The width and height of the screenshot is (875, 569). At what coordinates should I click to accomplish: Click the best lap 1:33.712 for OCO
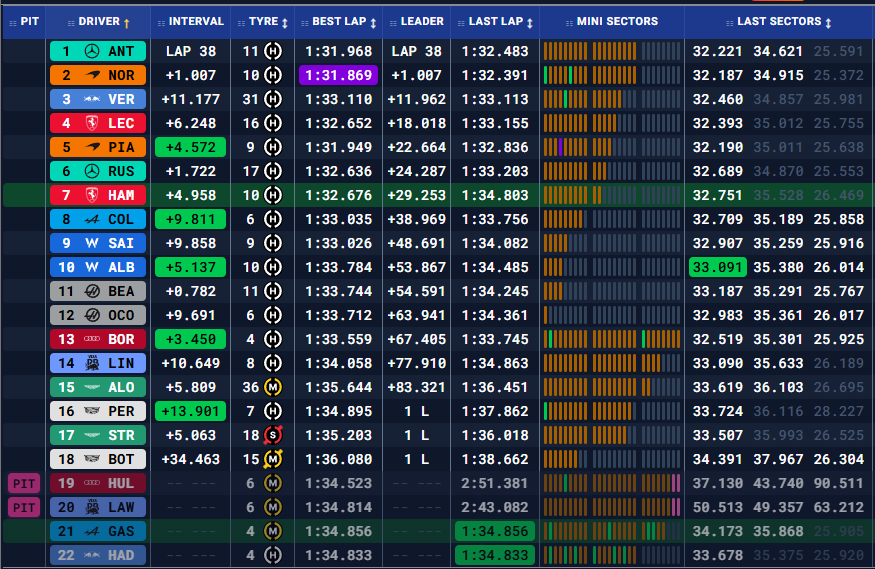(339, 315)
